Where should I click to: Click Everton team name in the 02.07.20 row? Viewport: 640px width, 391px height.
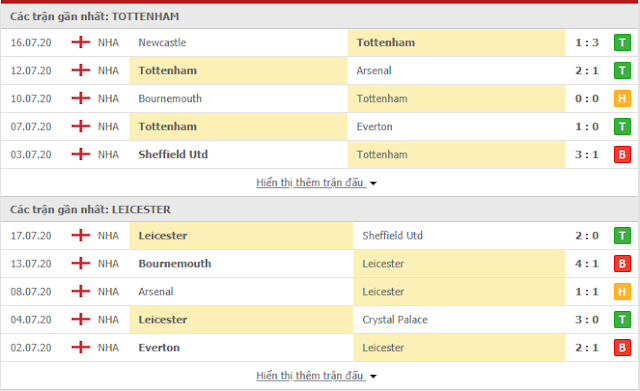pyautogui.click(x=159, y=348)
